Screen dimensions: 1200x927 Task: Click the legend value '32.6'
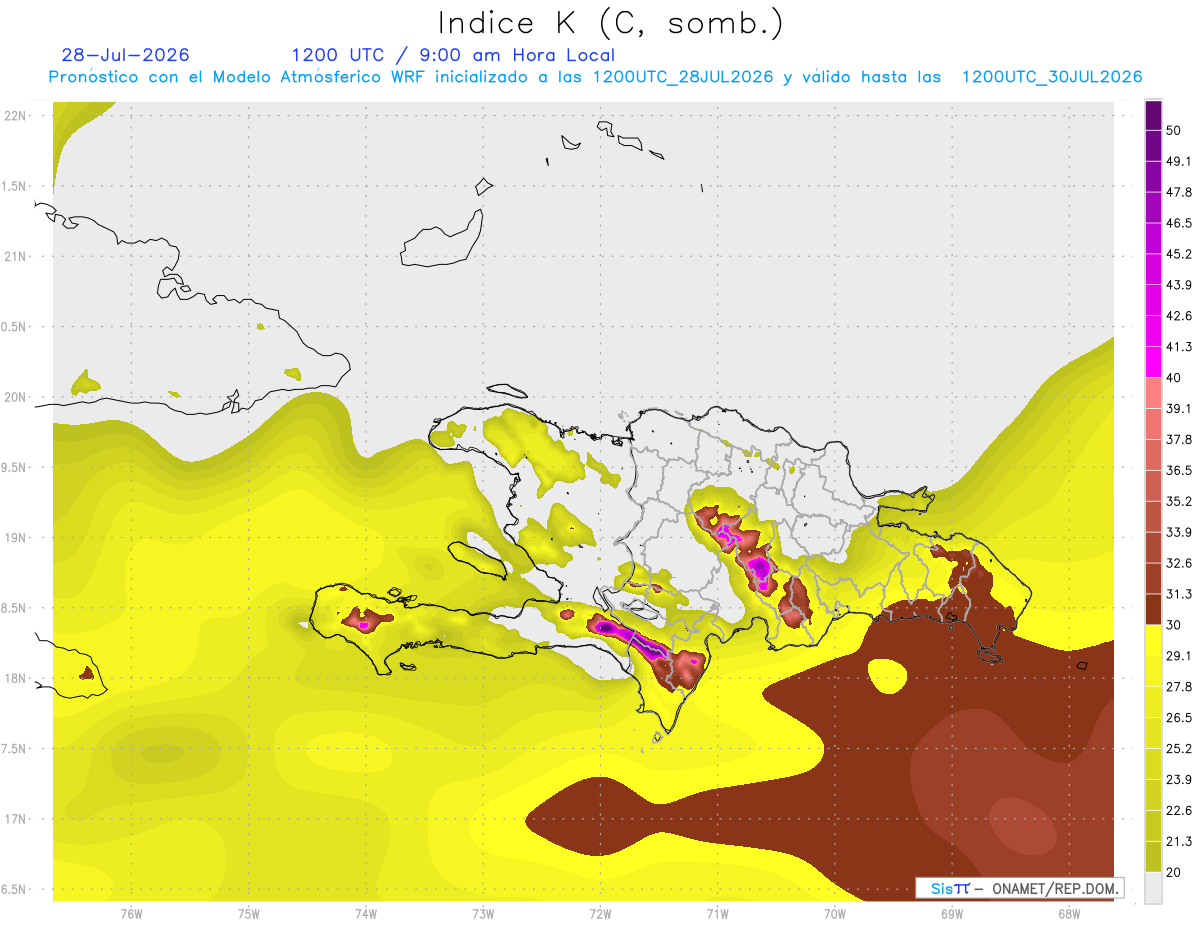coord(1179,563)
